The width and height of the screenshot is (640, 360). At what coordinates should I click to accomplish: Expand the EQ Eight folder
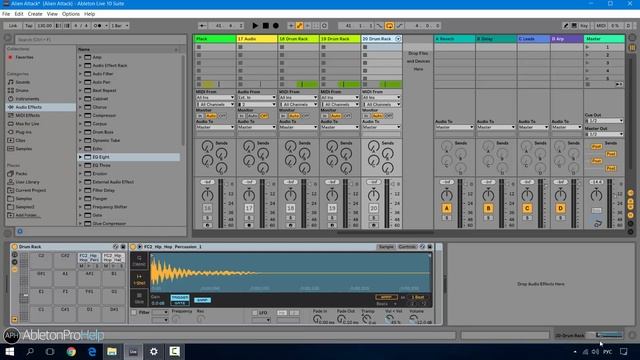80,157
